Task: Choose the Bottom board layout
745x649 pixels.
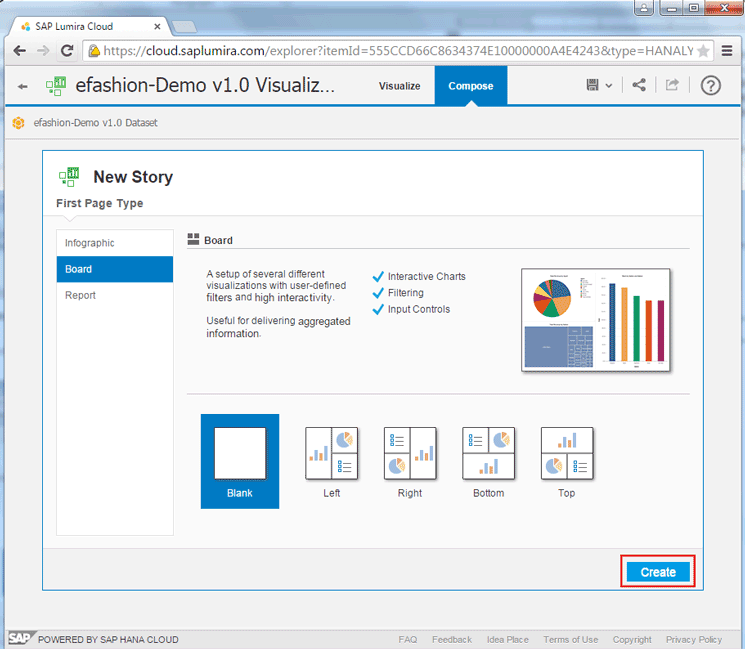Action: coord(488,461)
